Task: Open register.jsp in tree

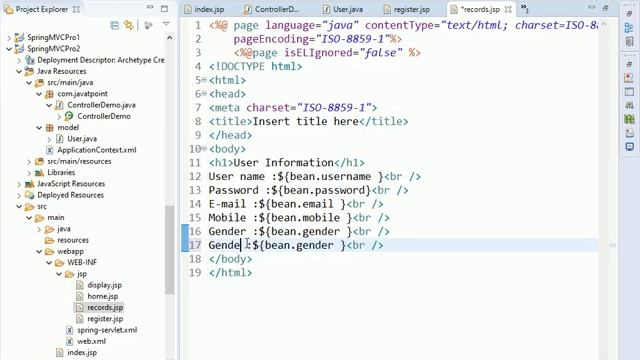Action: [x=105, y=319]
